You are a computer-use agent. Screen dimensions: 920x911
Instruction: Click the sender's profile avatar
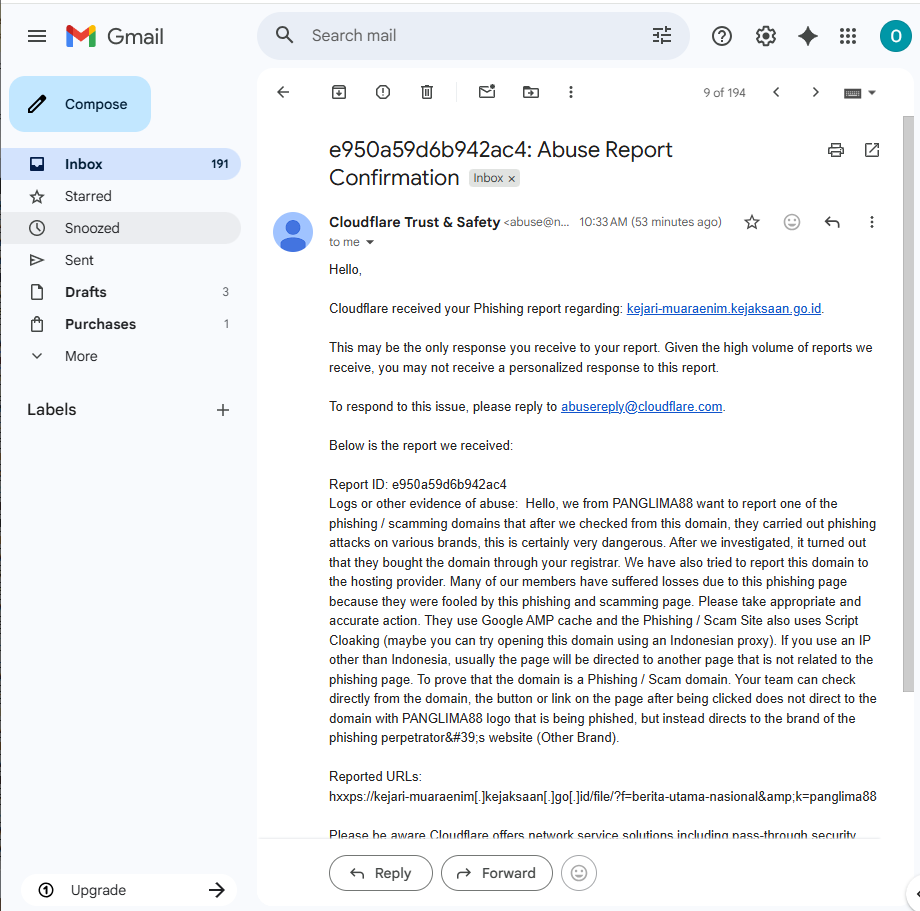[x=293, y=232]
